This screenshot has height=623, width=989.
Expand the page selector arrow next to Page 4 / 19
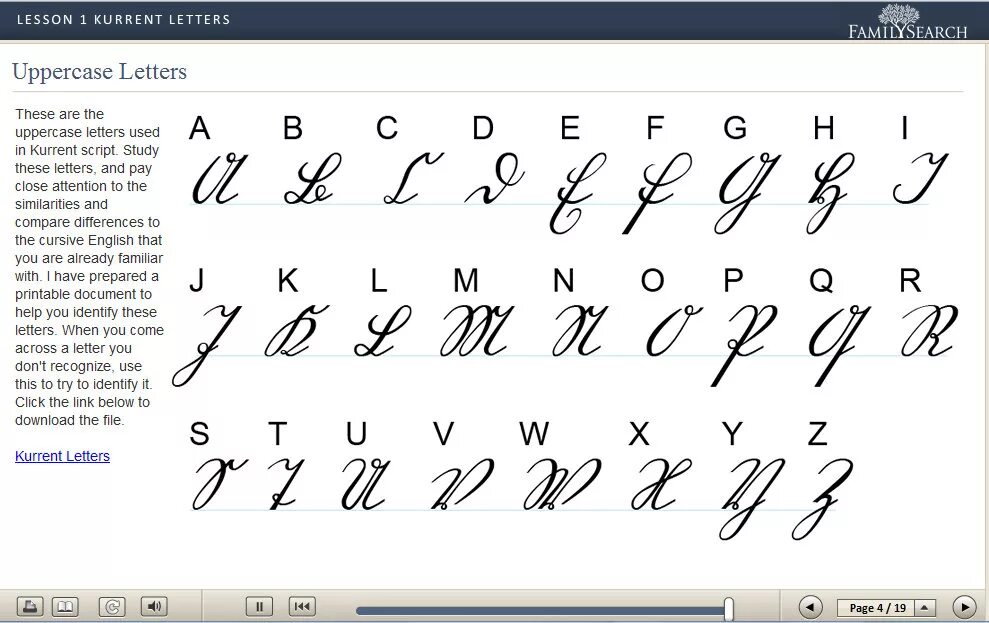click(924, 608)
